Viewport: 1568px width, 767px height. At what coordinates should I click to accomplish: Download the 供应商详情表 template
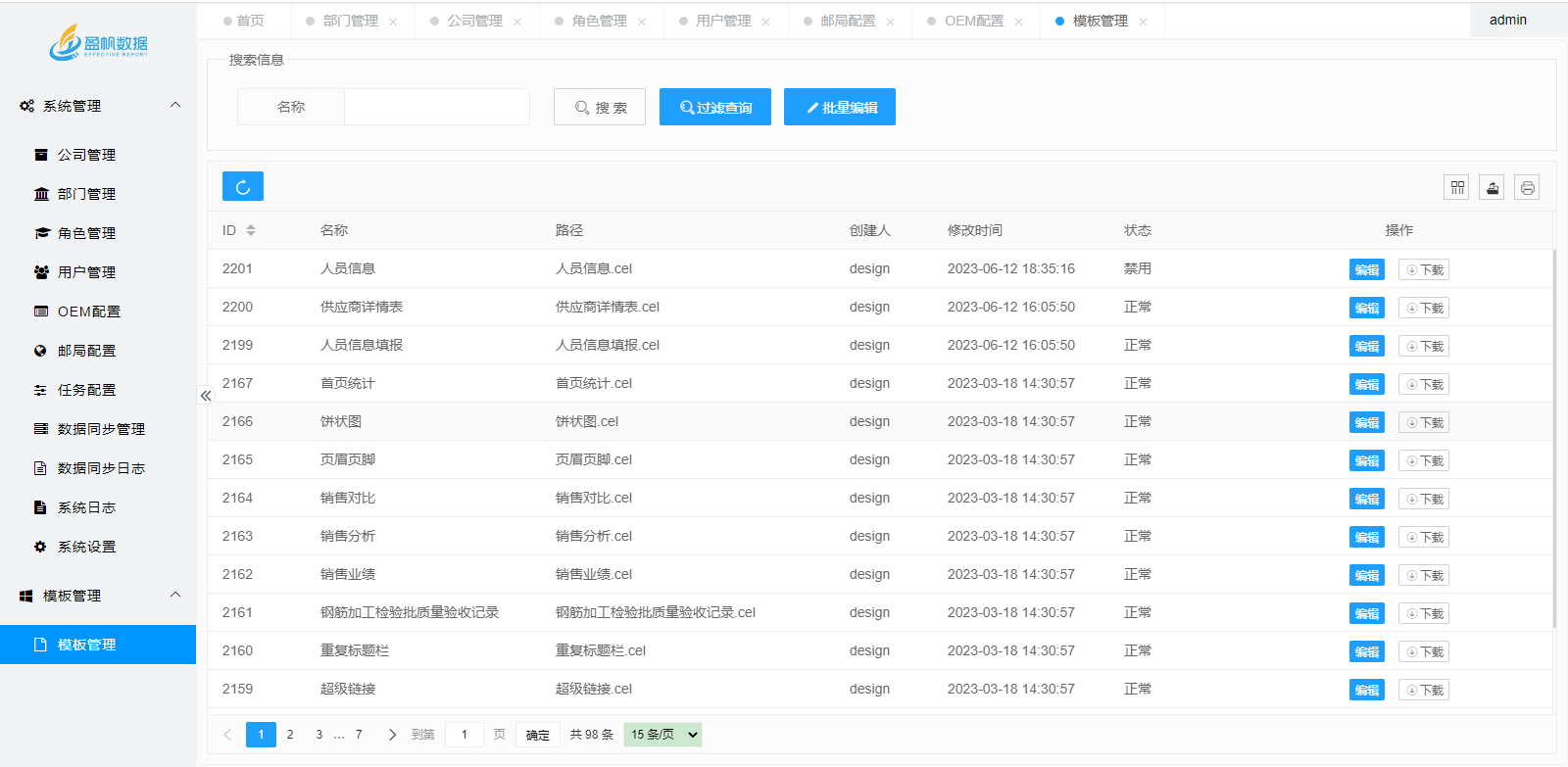pos(1424,308)
